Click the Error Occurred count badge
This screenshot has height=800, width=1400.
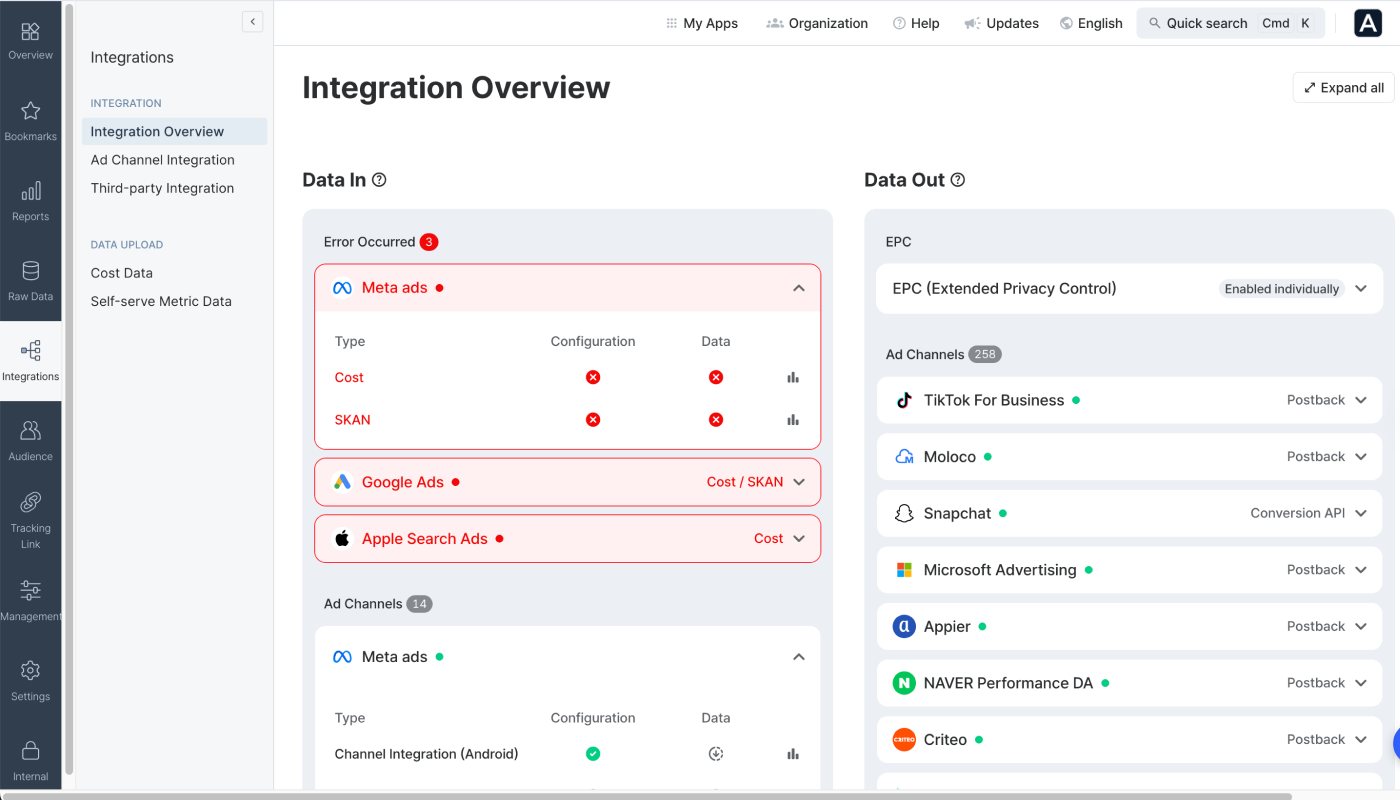tap(429, 242)
